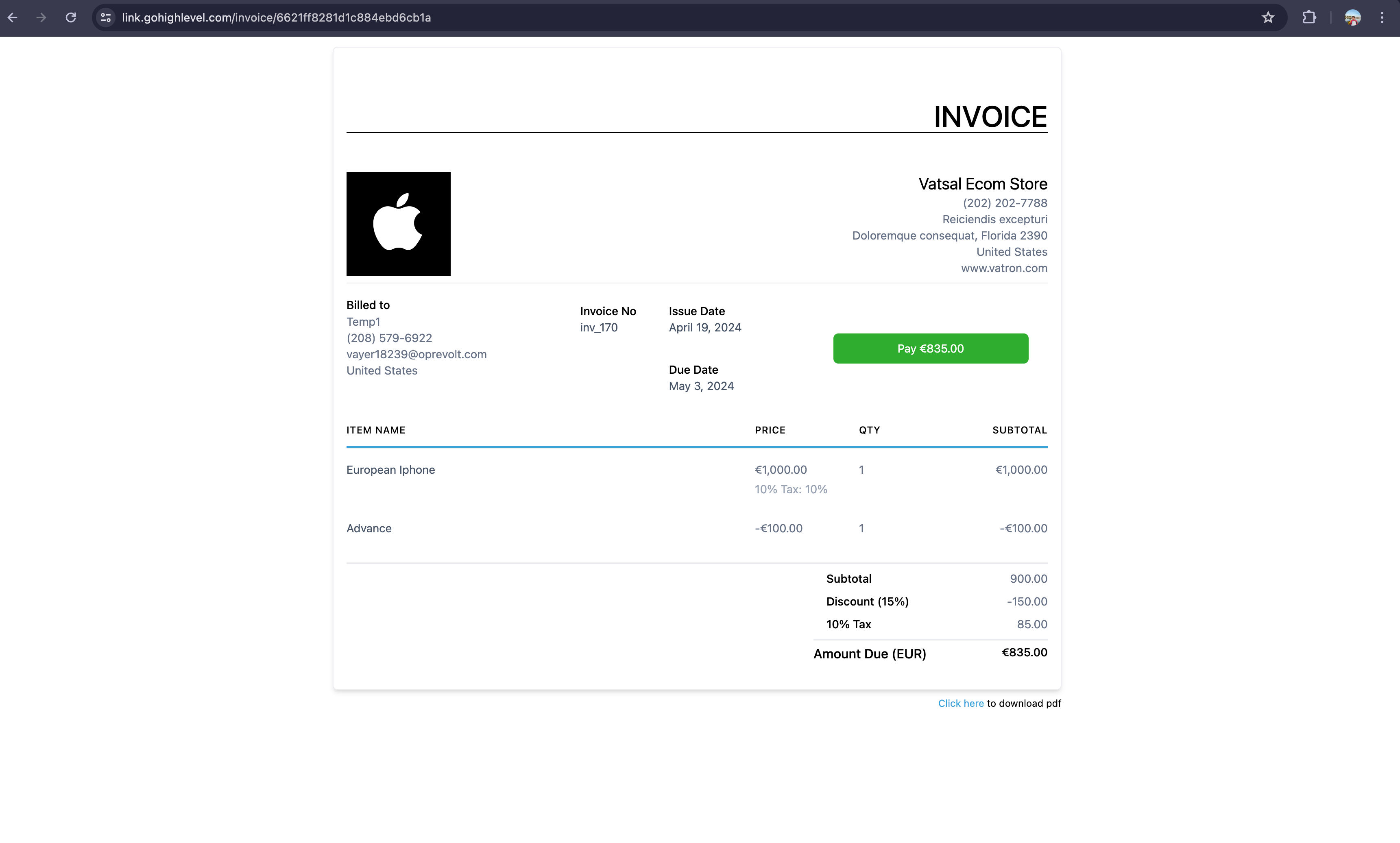Screen dimensions: 1400x843
Task: Open site information icon in address bar
Action: (106, 17)
